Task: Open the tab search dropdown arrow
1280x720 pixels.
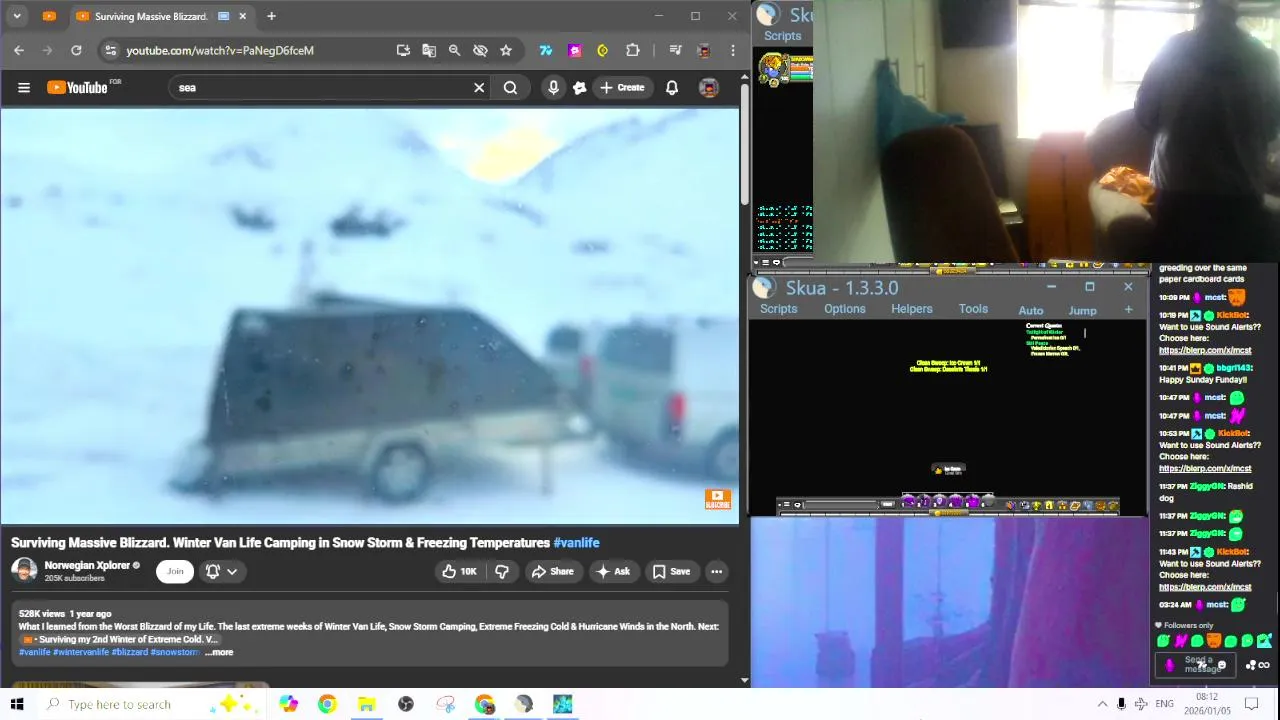Action: (17, 16)
